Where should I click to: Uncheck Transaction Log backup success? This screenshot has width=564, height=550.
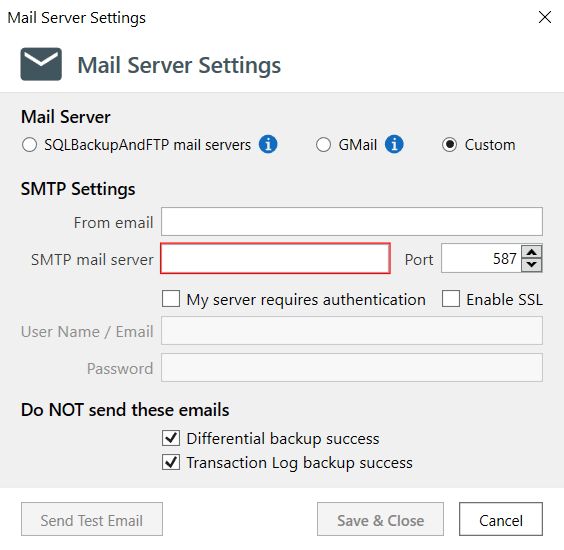click(x=171, y=462)
